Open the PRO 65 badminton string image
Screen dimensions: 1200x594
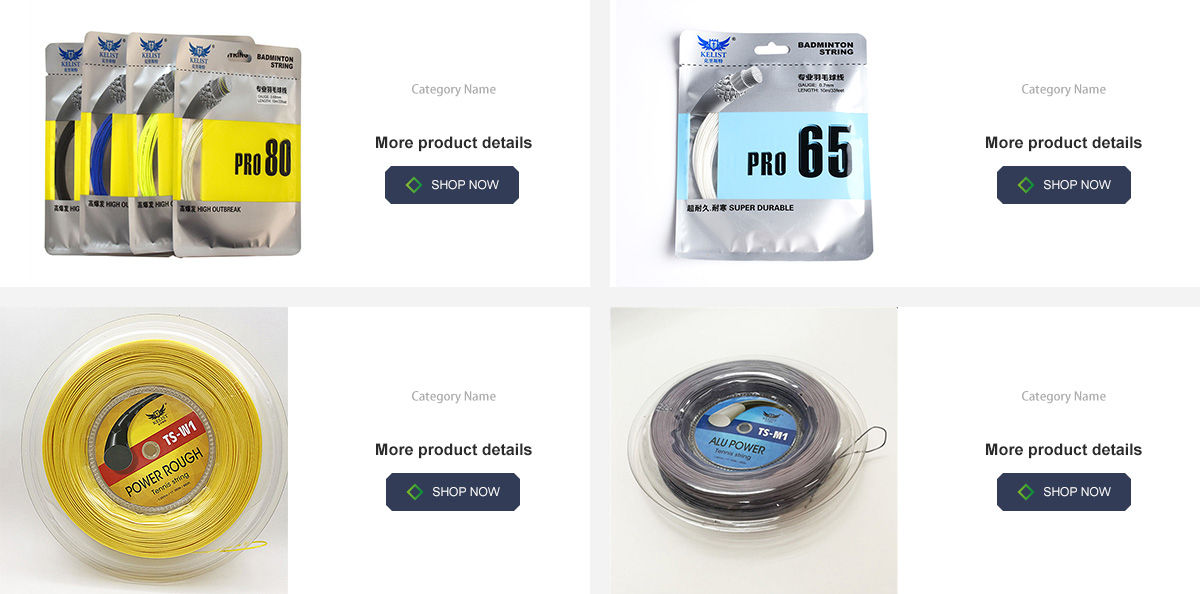point(773,145)
